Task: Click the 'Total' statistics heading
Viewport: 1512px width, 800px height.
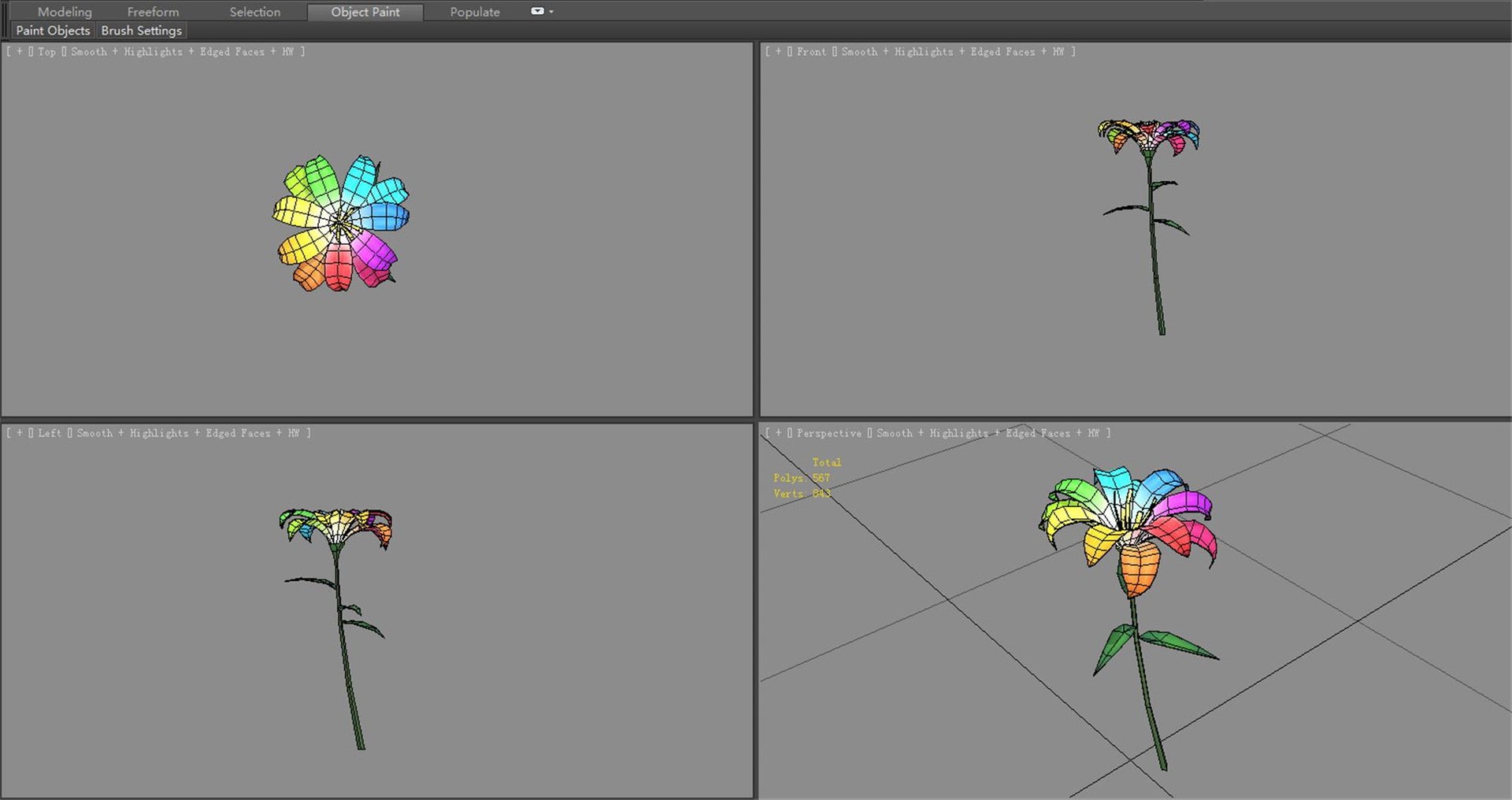Action: click(827, 463)
